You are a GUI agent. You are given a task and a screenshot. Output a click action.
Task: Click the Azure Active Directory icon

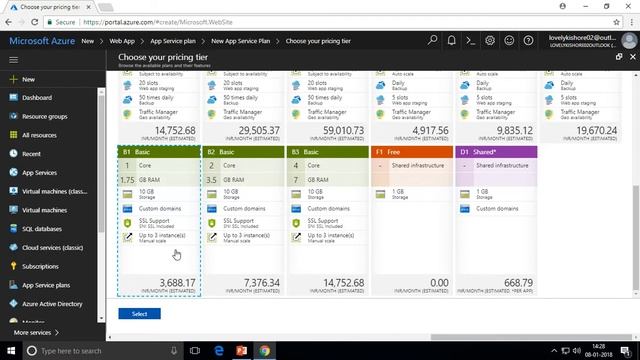(x=13, y=304)
